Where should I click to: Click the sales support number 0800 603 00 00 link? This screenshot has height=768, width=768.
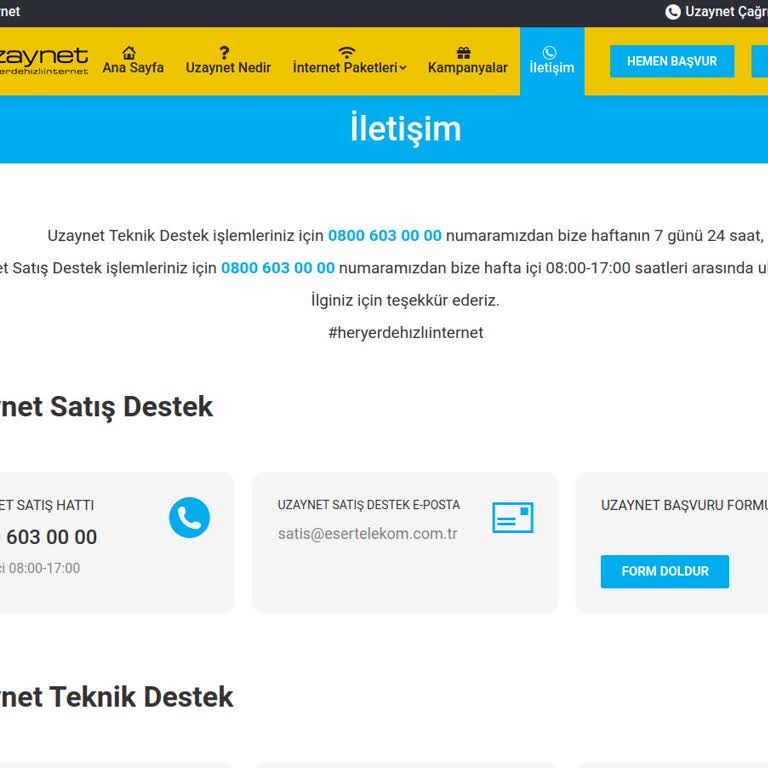[x=278, y=268]
